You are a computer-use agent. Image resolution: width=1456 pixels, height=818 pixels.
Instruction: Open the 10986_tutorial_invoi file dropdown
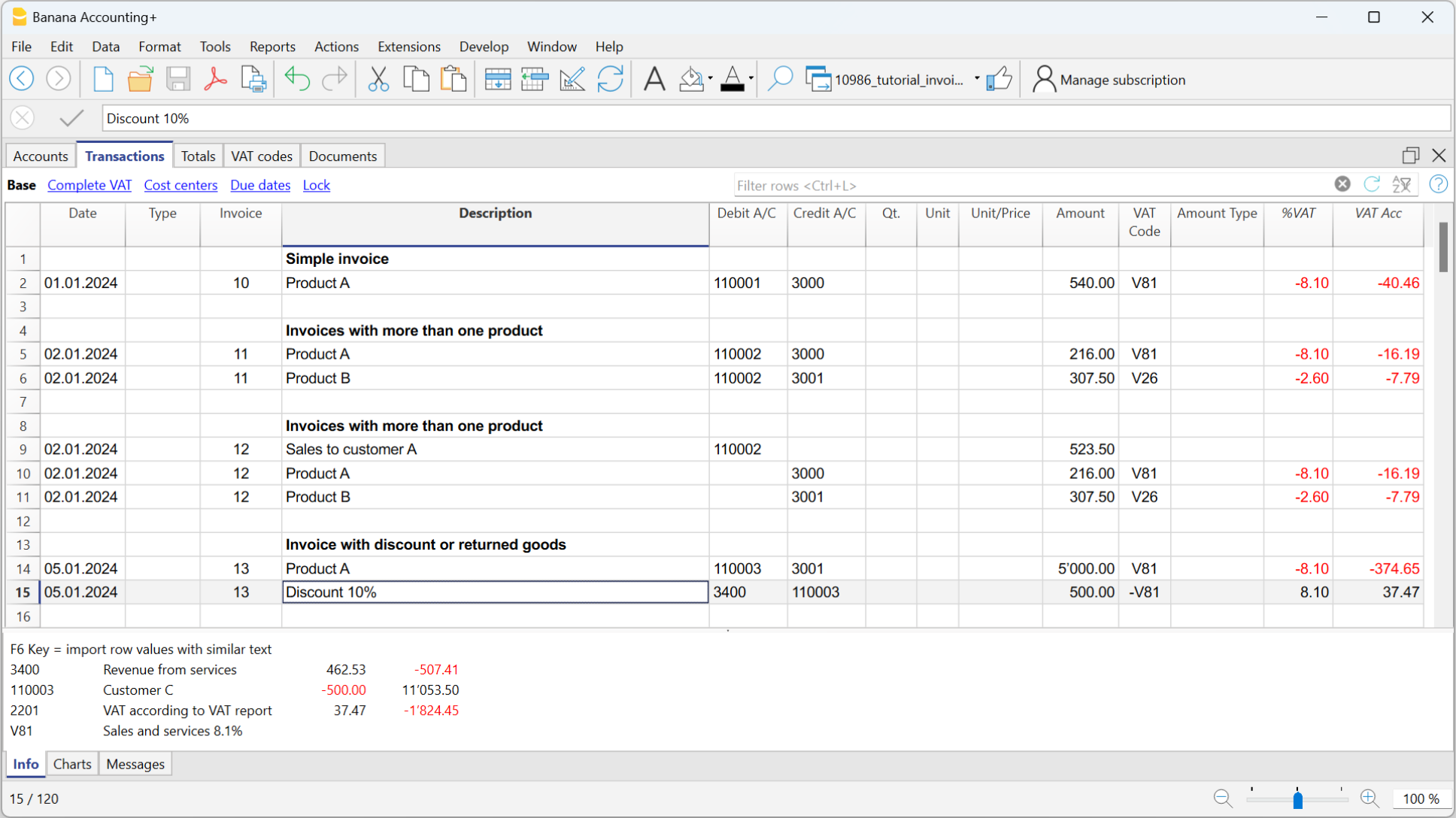point(976,79)
